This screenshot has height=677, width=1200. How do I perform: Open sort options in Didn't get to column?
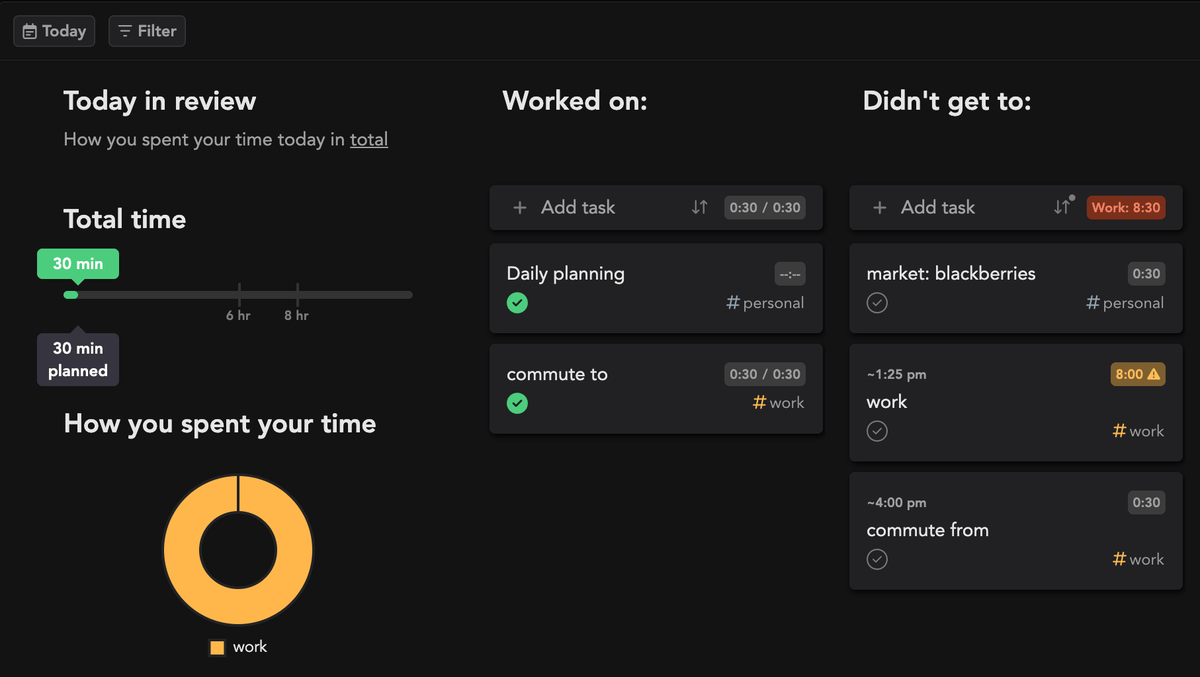[x=1063, y=207]
